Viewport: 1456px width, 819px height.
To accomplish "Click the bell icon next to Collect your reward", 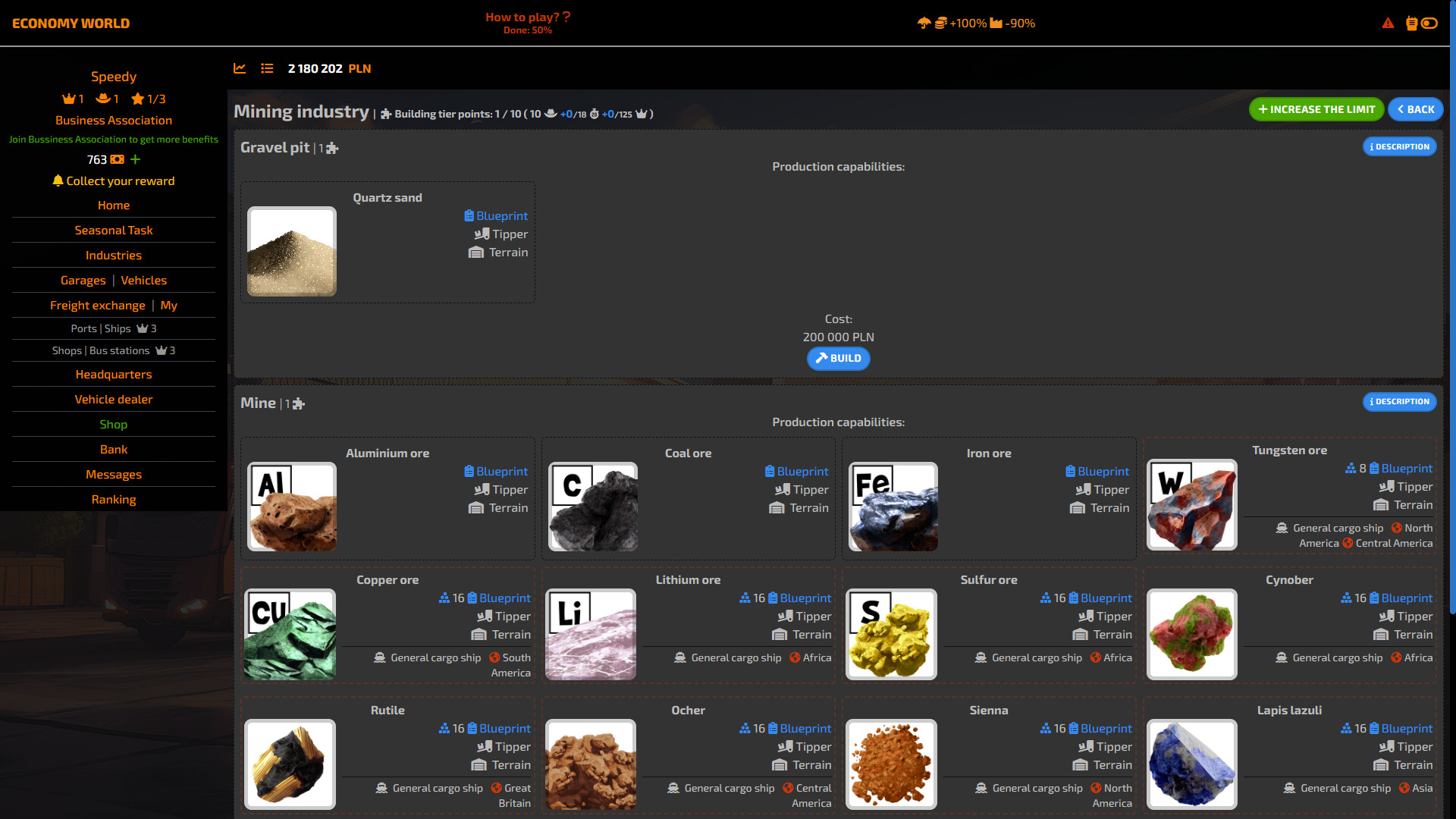I will coord(58,181).
